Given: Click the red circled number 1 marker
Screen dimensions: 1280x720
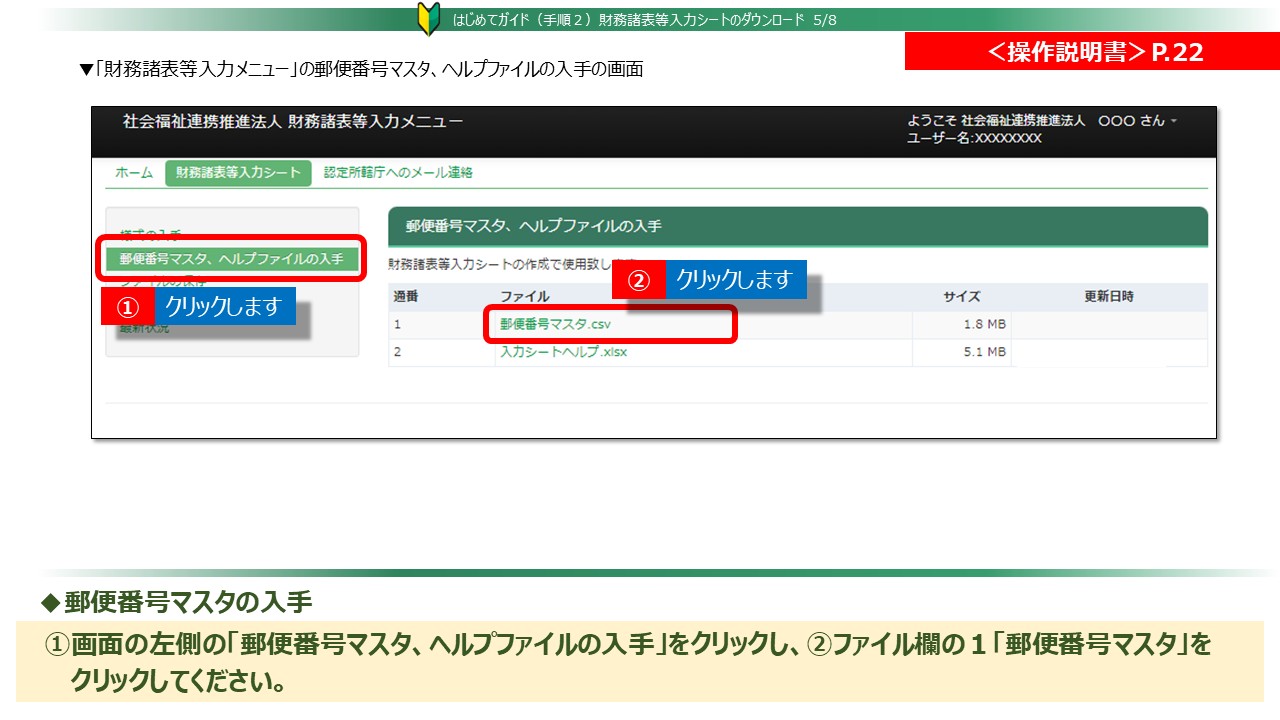Looking at the screenshot, I should pos(127,306).
